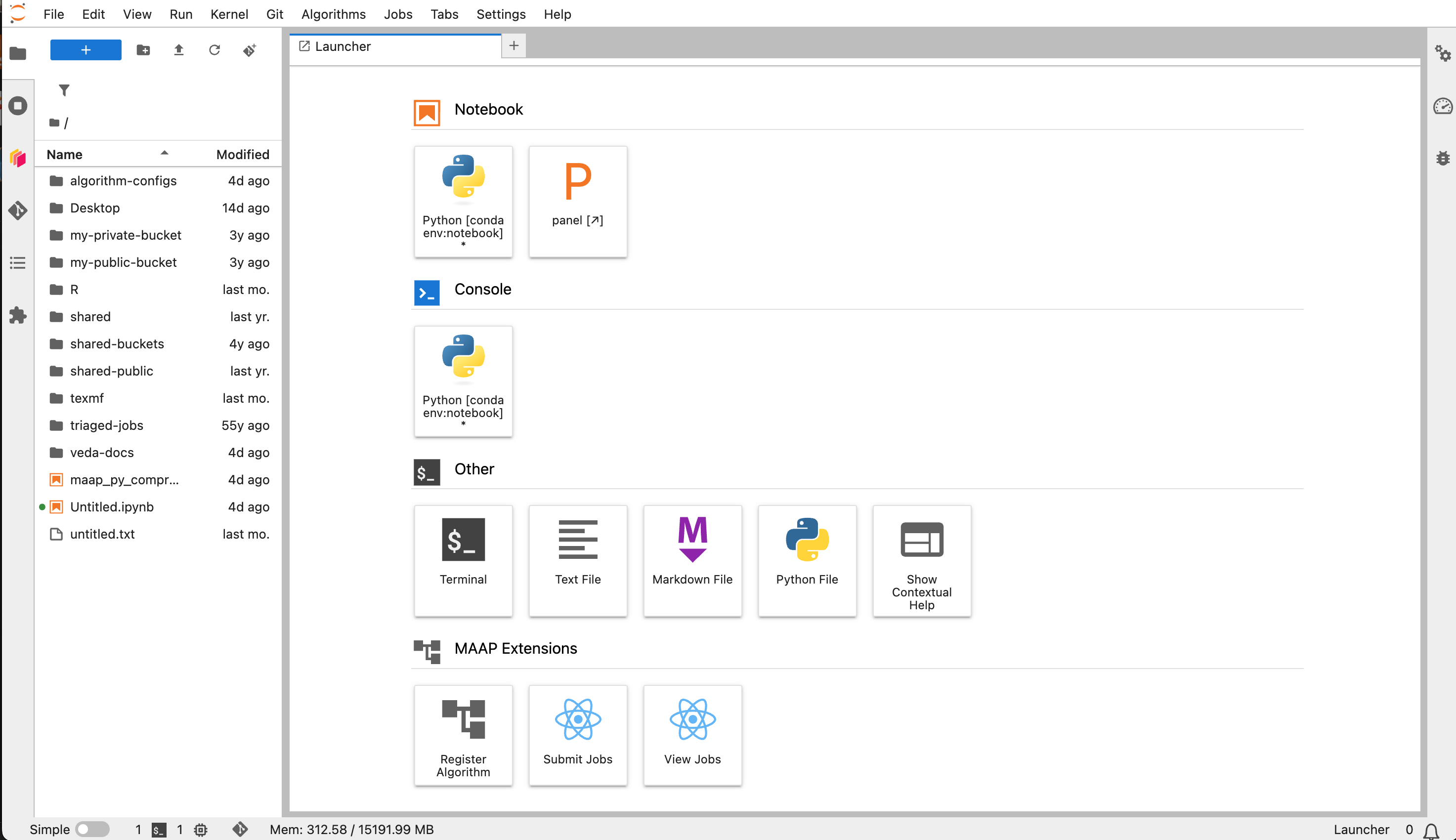The height and width of the screenshot is (840, 1456).
Task: Open a new Terminal
Action: point(463,561)
